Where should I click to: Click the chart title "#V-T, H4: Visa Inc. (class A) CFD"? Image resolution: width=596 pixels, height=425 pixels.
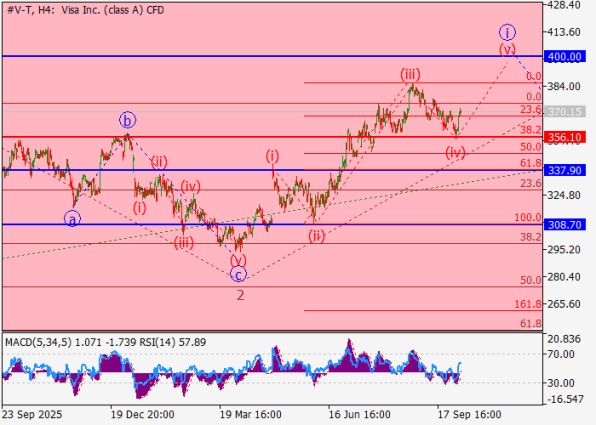coord(86,10)
